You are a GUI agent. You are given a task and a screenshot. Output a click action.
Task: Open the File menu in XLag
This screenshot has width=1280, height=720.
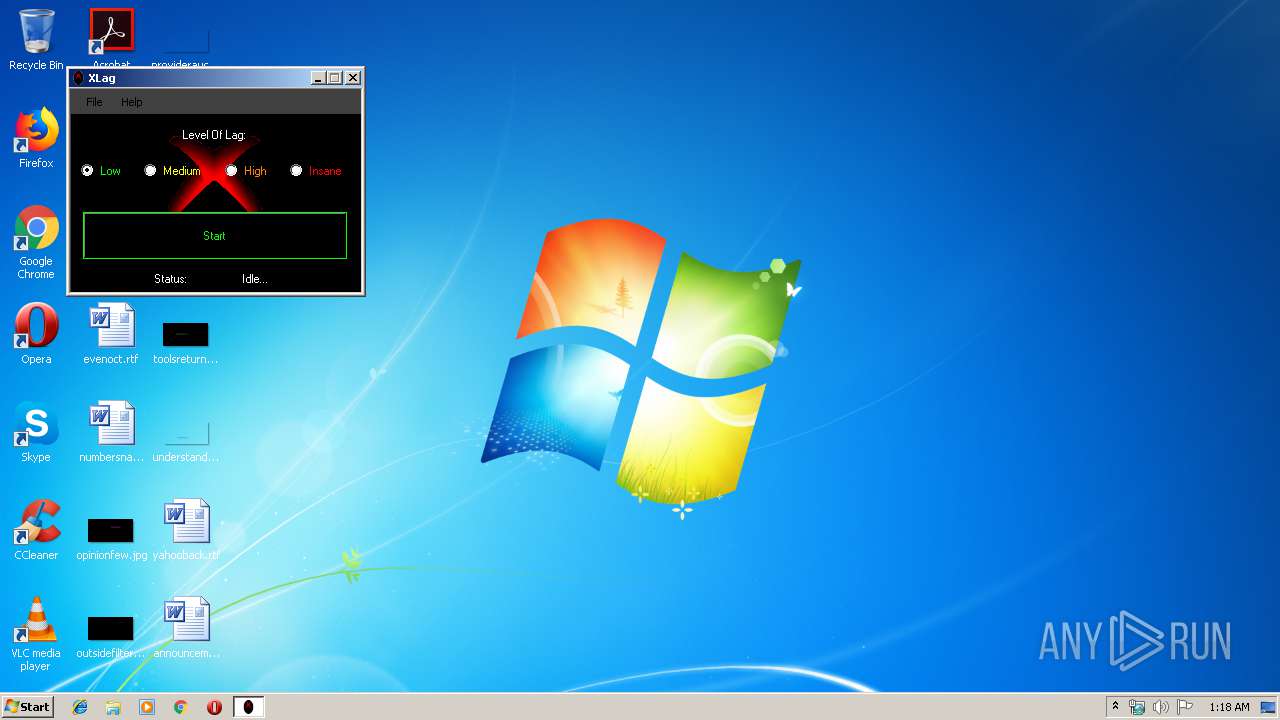pos(94,102)
